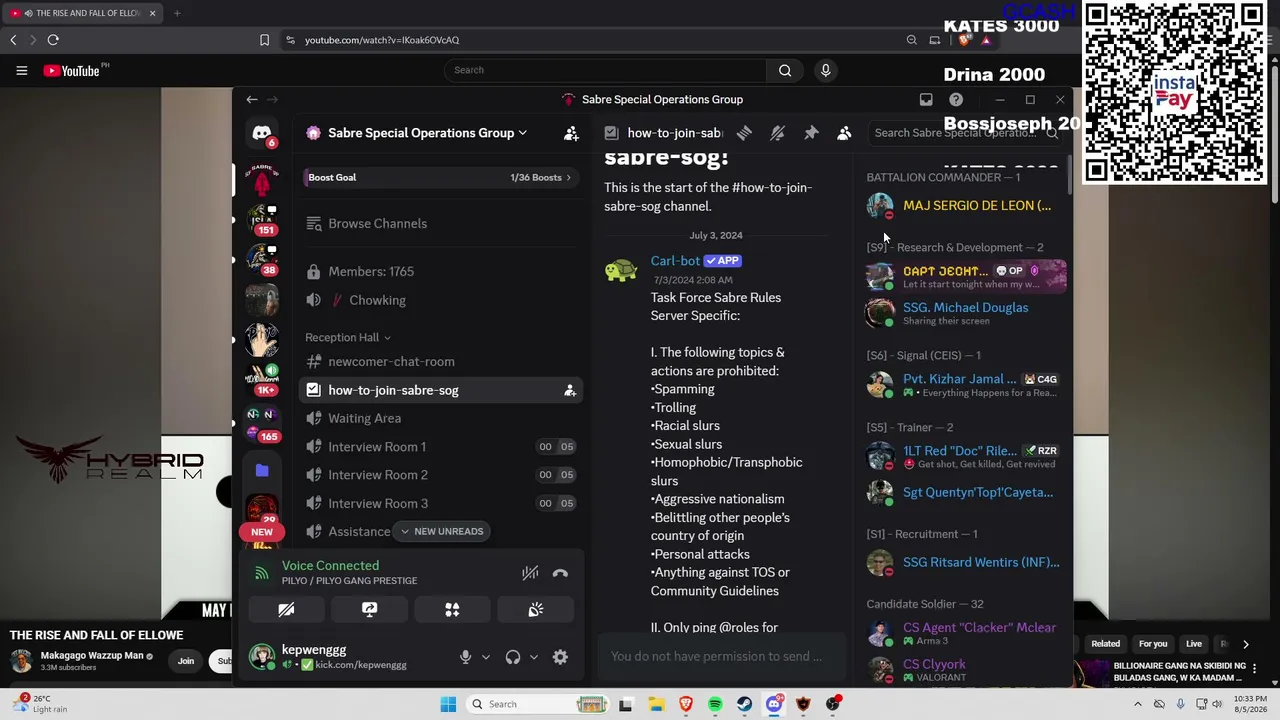Join Interview Room 3 voice channel
The width and height of the screenshot is (1280, 720).
440,503
